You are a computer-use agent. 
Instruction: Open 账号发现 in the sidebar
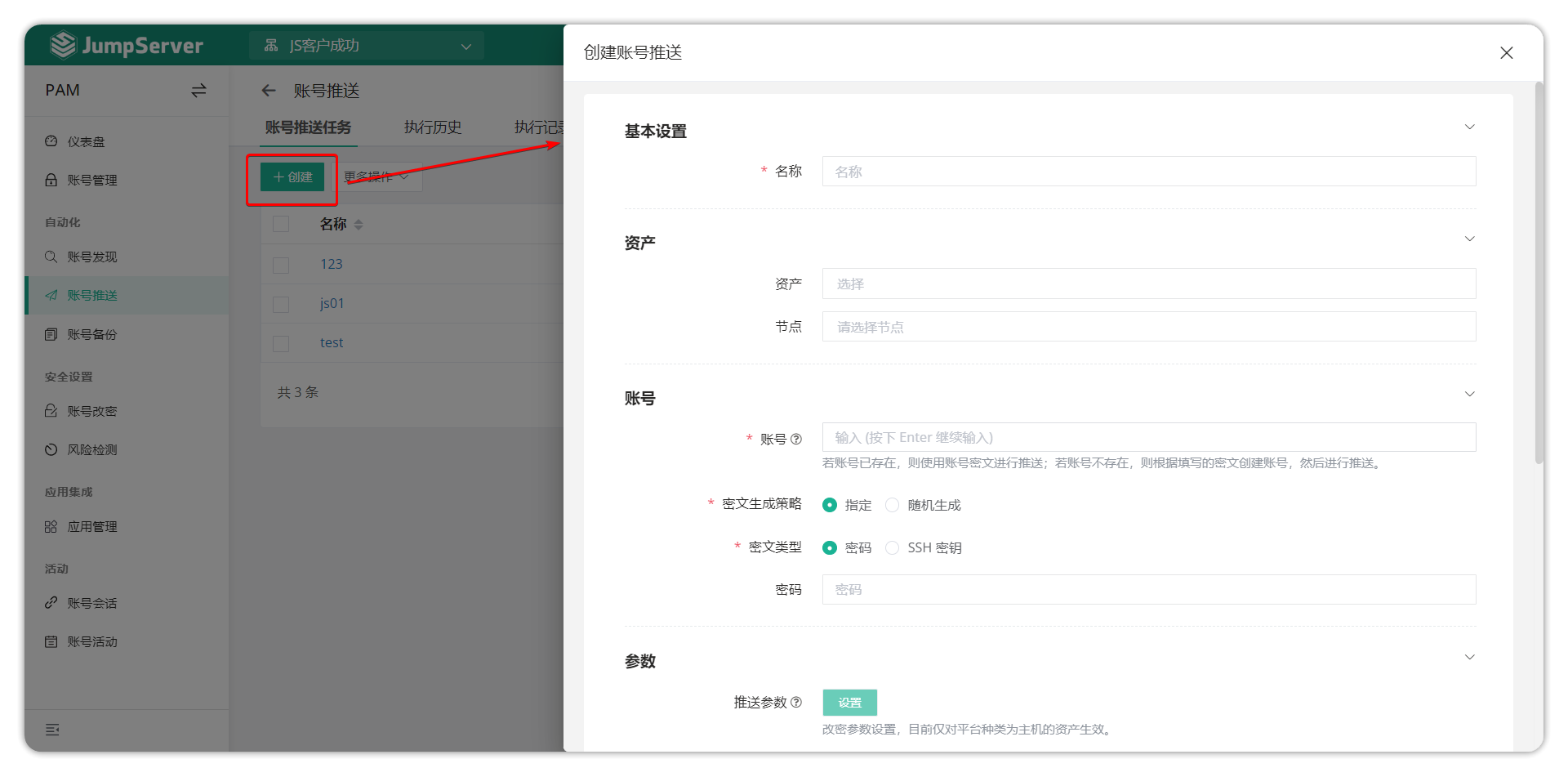point(127,257)
